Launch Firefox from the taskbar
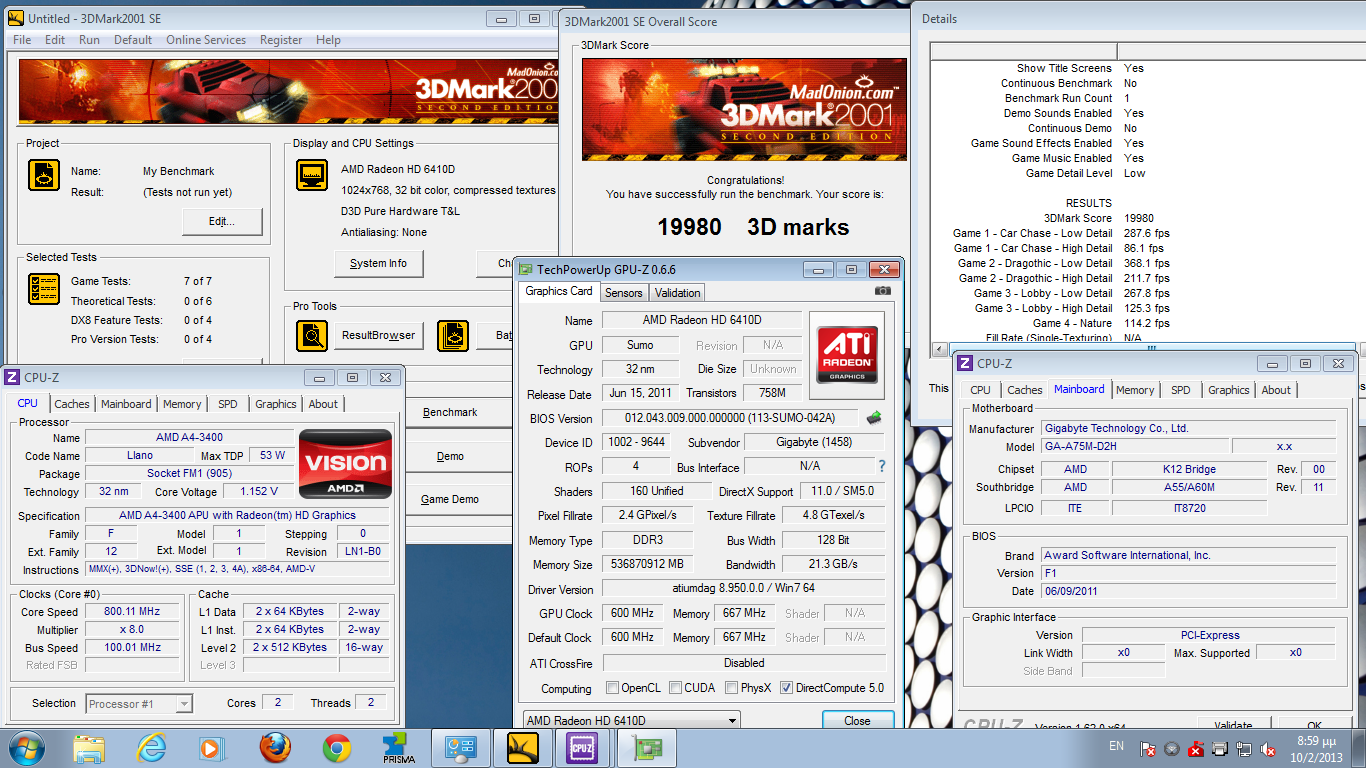 (x=274, y=748)
